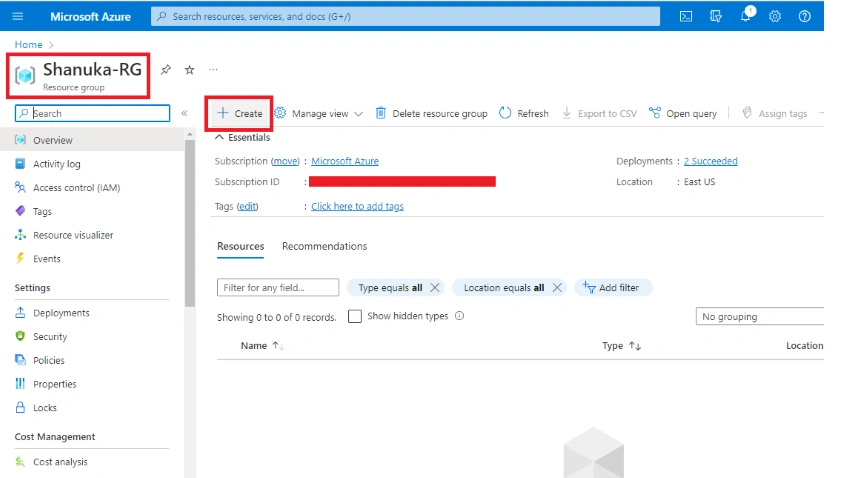Remove the Location equals all filter

coord(557,287)
